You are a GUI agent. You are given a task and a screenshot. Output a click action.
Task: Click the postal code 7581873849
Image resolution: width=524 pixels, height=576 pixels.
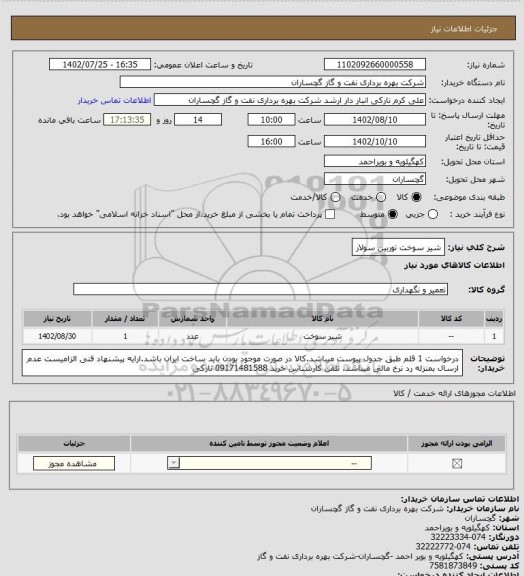(453, 566)
